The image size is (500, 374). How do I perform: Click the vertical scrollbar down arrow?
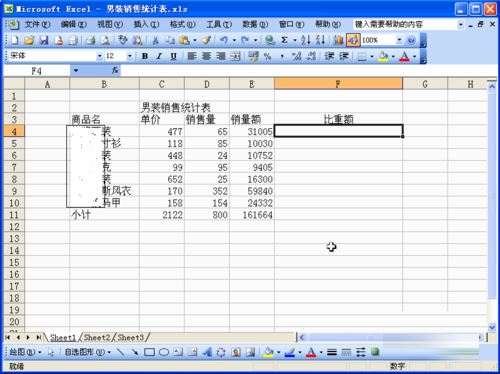(492, 327)
